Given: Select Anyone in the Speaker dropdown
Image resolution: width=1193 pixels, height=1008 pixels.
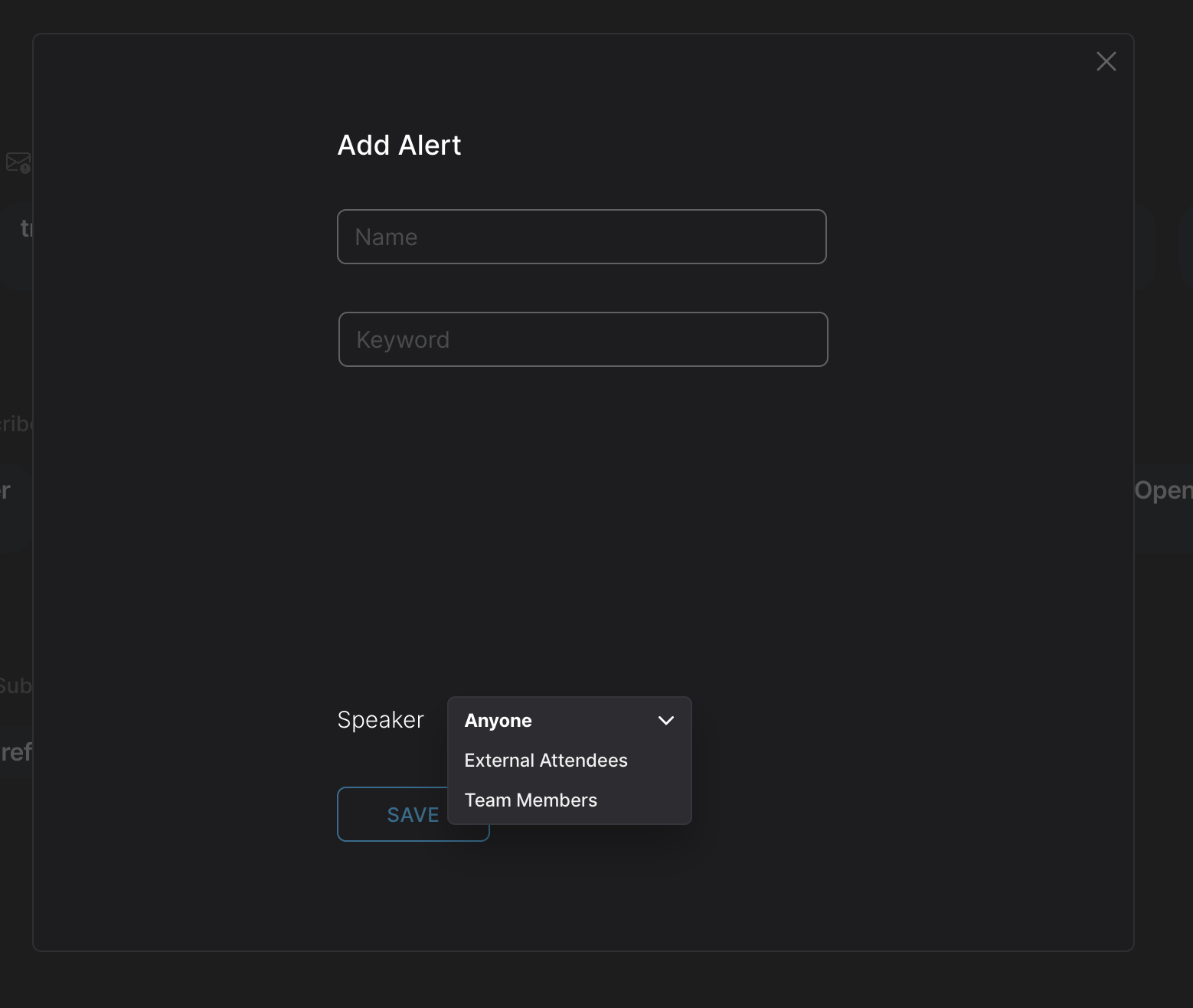Looking at the screenshot, I should click(x=498, y=721).
